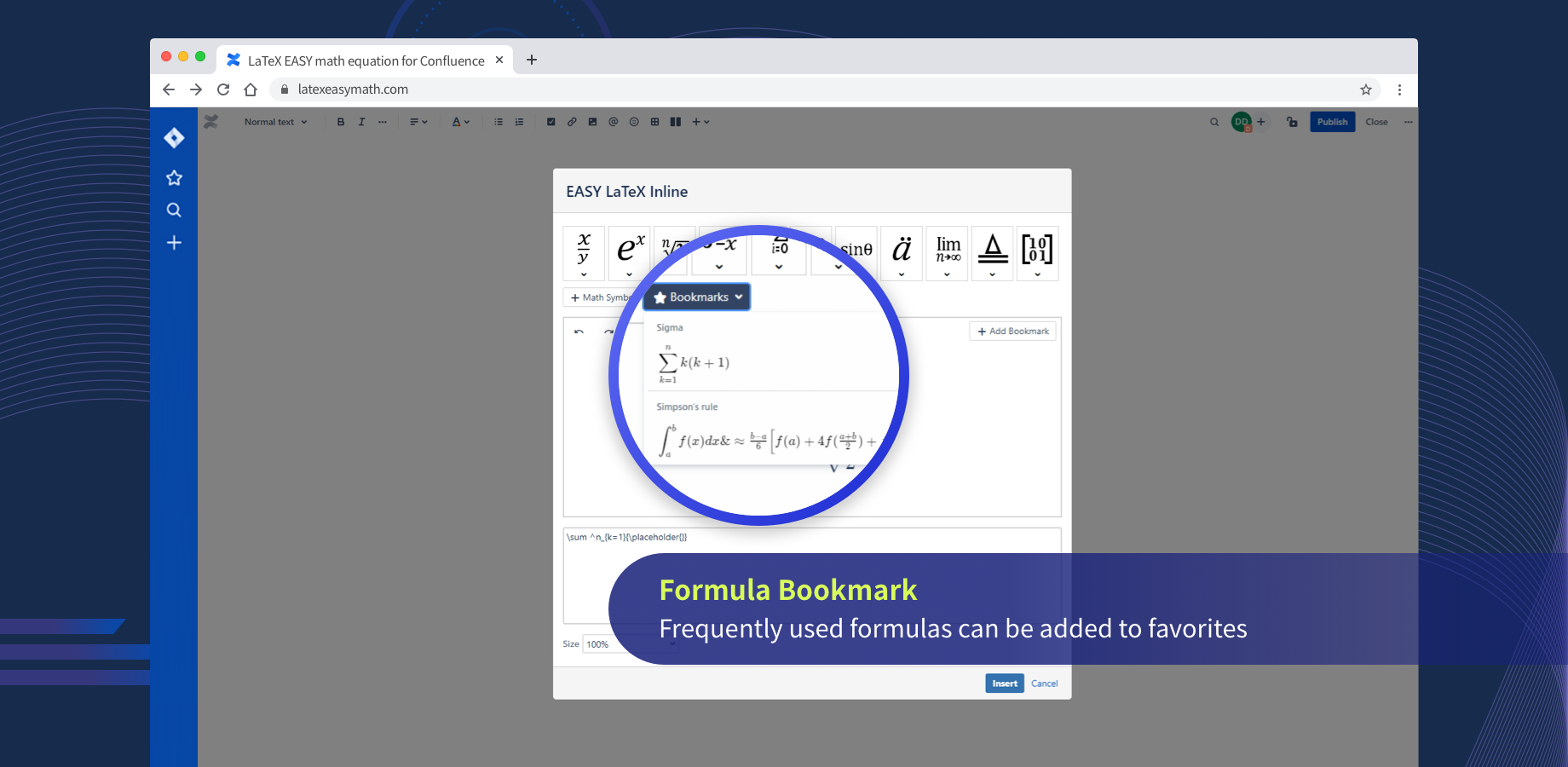Invite a collaborator with the plus button
The image size is (1568, 767).
coord(1261,122)
